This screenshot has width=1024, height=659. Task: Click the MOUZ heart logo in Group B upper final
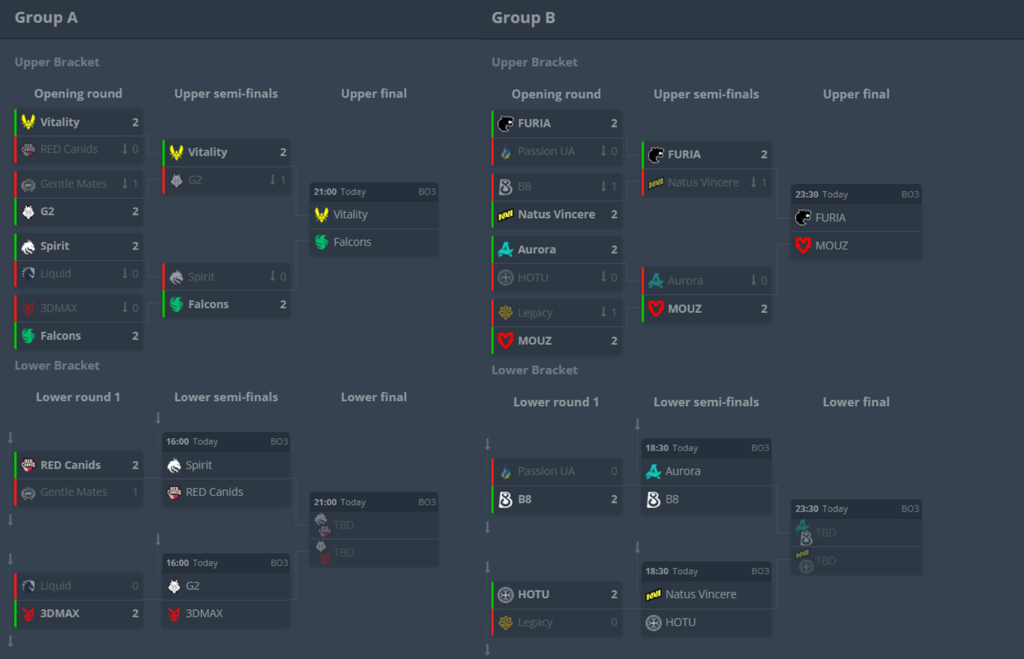click(803, 245)
